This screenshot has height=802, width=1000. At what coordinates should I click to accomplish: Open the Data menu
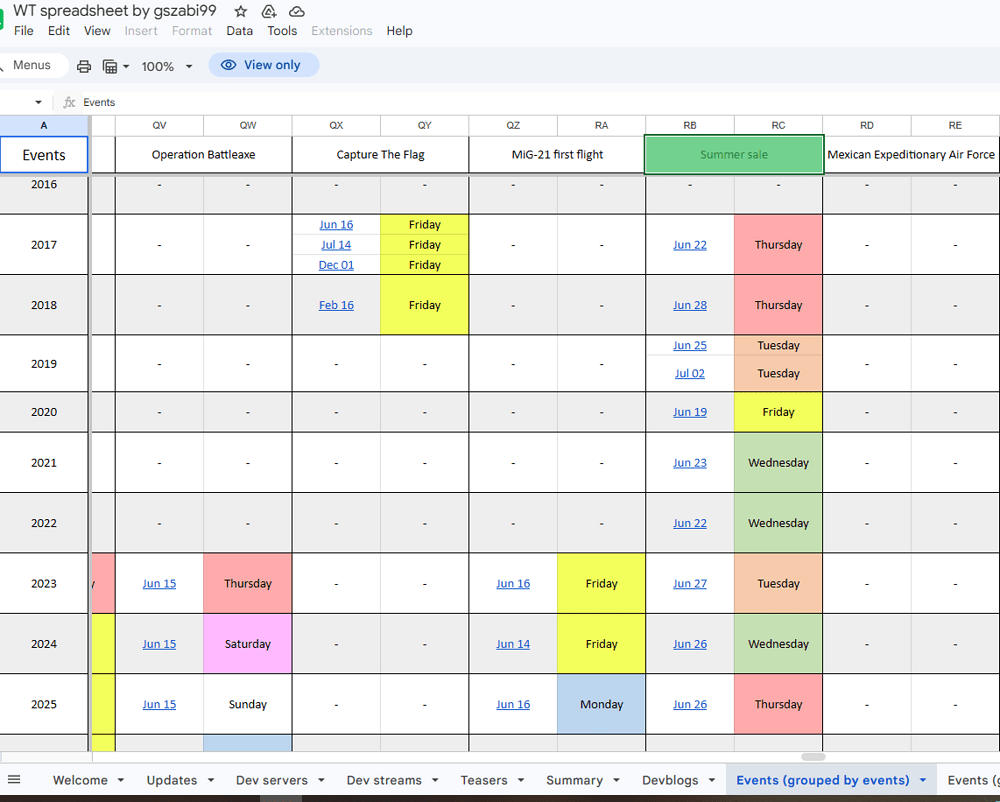239,31
